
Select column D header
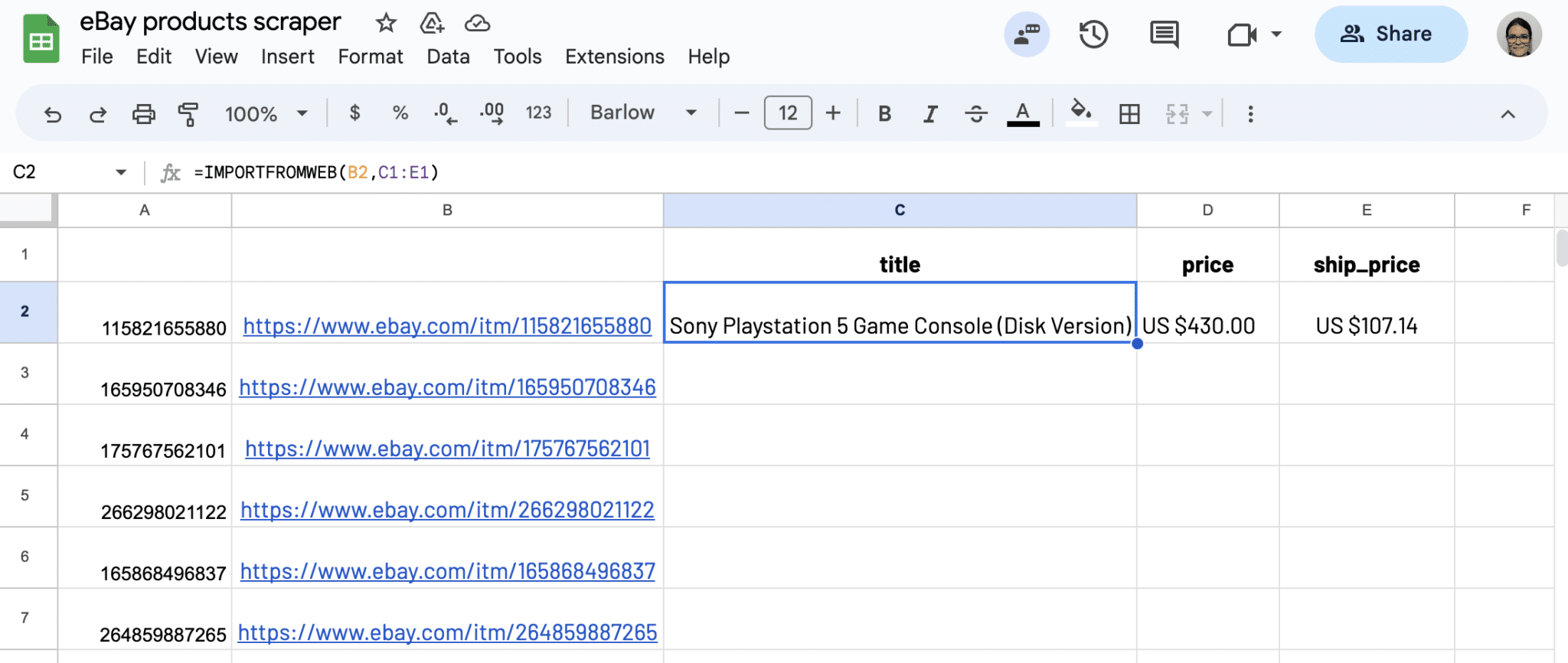click(1207, 211)
